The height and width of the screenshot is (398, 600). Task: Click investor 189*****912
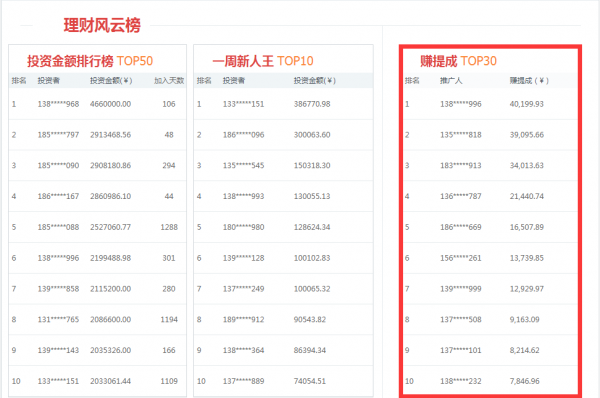[x=244, y=320]
